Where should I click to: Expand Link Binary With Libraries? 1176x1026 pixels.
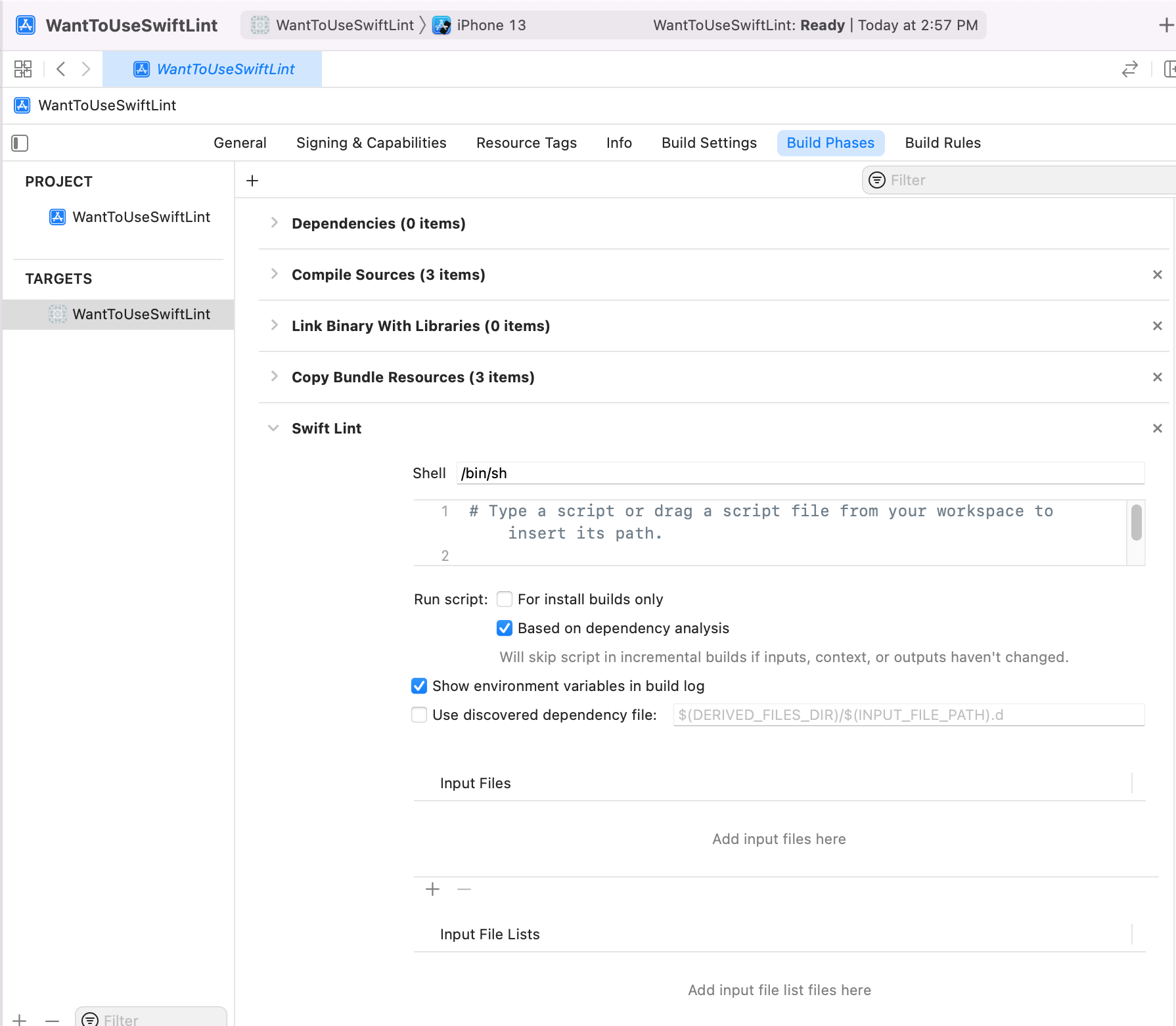[x=275, y=325]
